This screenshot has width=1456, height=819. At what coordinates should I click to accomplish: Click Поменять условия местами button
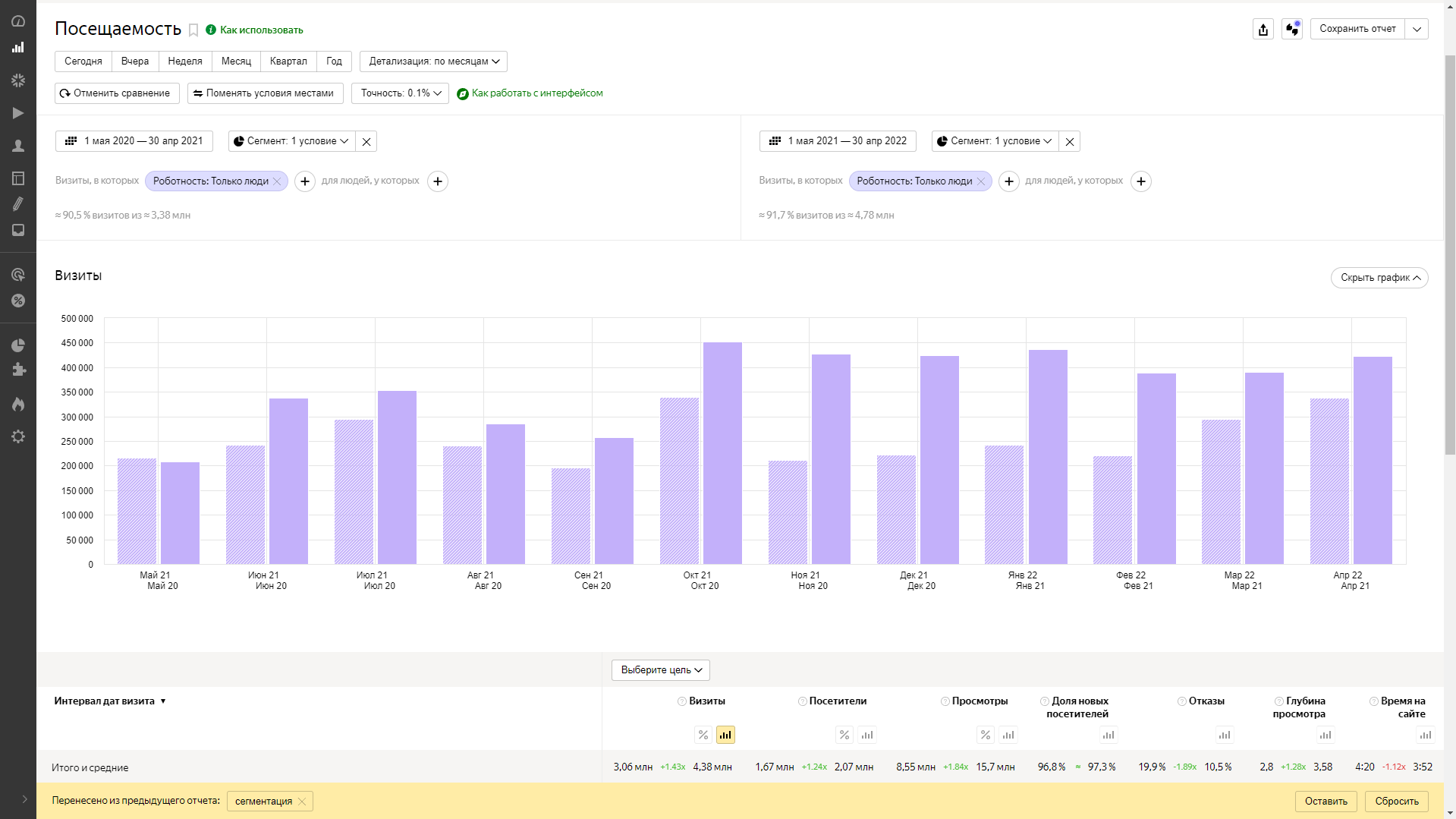pos(265,93)
